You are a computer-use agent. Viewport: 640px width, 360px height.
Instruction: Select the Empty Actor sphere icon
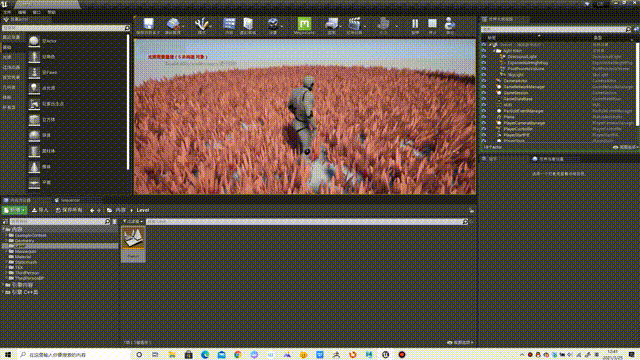tap(34, 41)
